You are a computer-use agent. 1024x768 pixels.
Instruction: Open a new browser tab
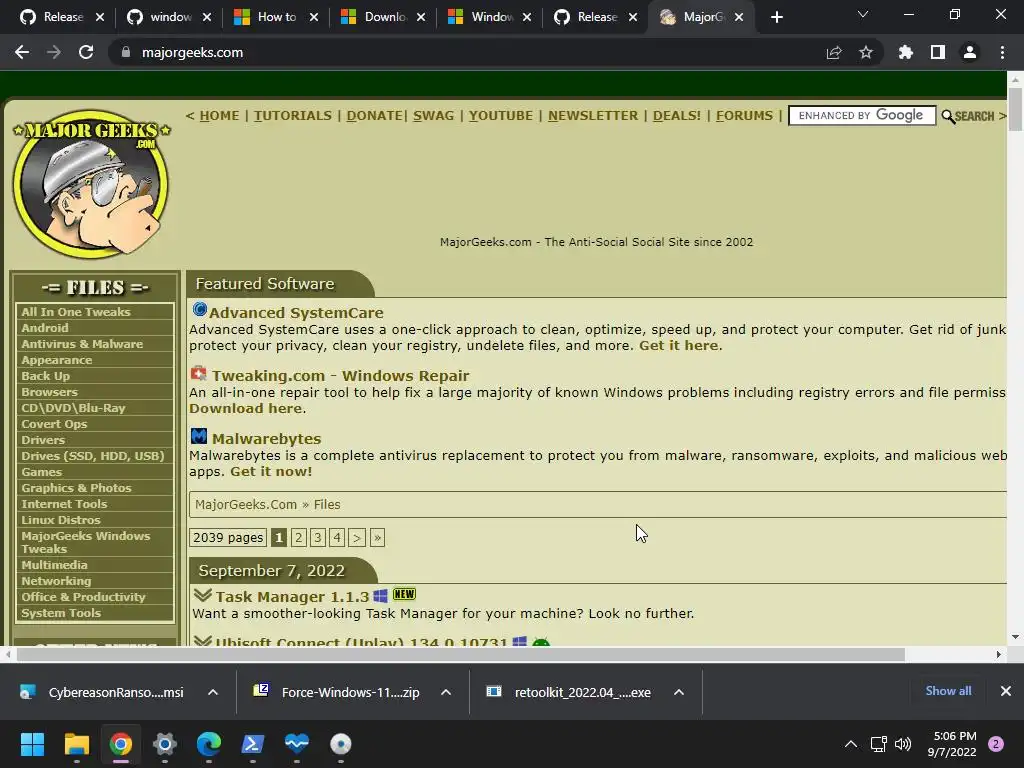tap(776, 17)
